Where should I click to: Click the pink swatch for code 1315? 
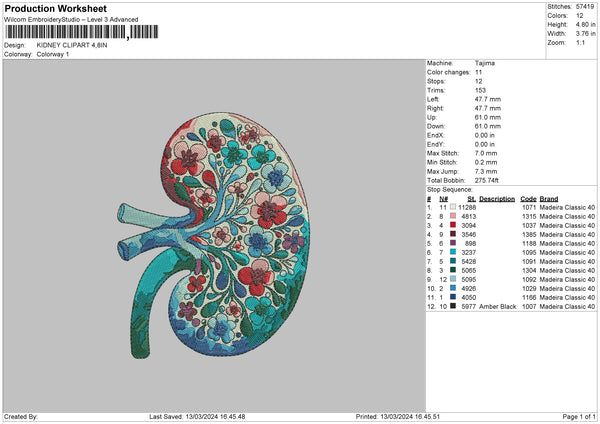coord(453,216)
